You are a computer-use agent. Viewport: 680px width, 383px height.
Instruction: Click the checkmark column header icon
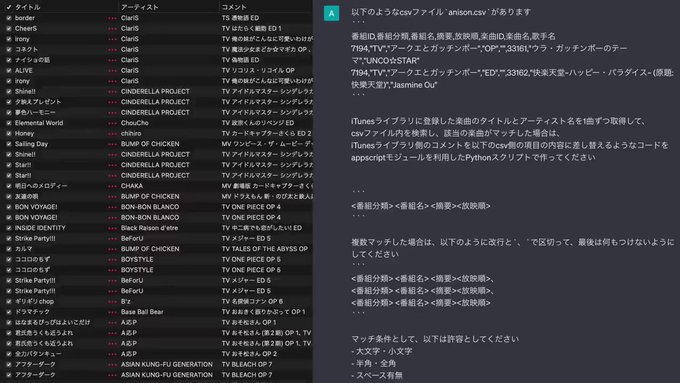[9, 7]
